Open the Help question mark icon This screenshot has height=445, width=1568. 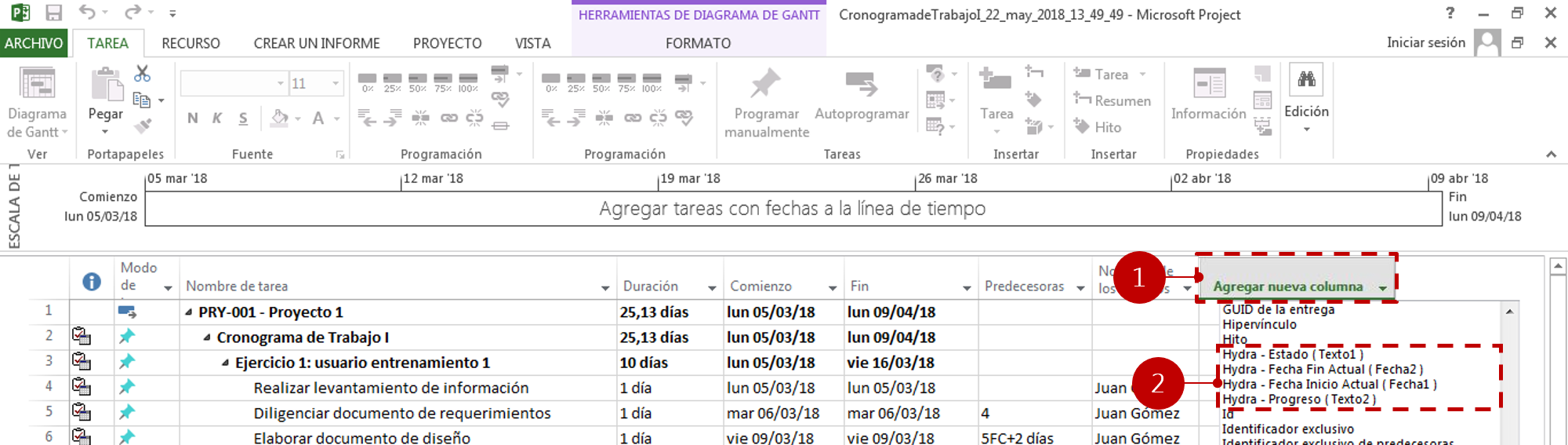click(1450, 13)
